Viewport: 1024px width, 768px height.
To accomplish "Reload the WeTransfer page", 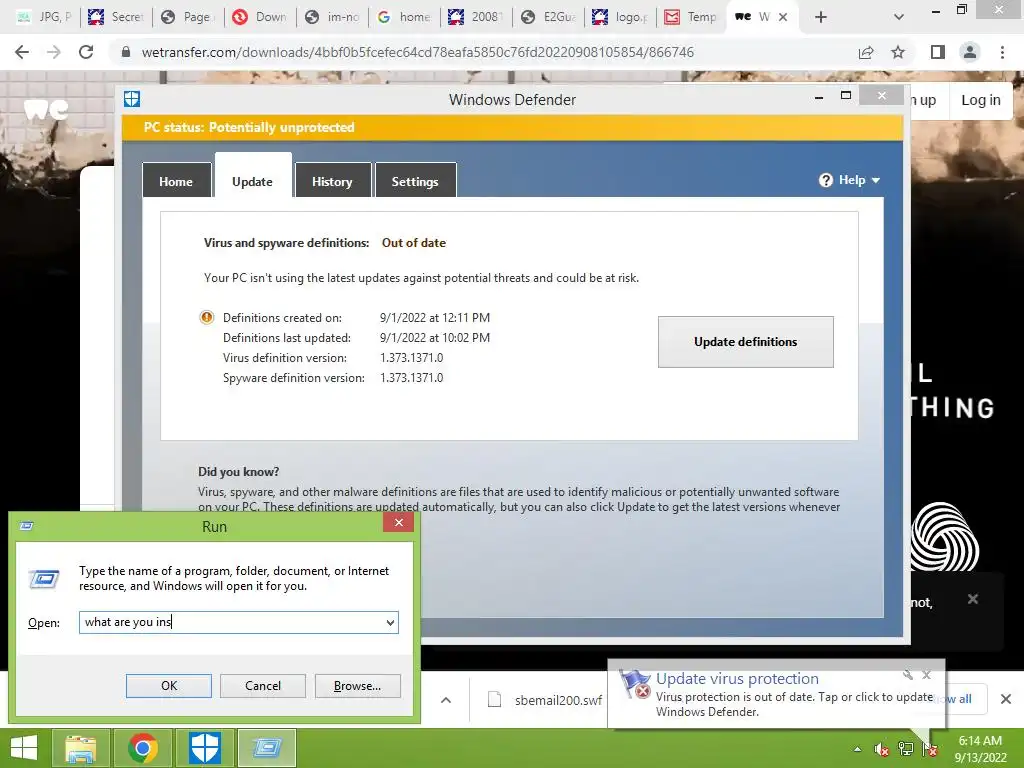I will [x=86, y=52].
